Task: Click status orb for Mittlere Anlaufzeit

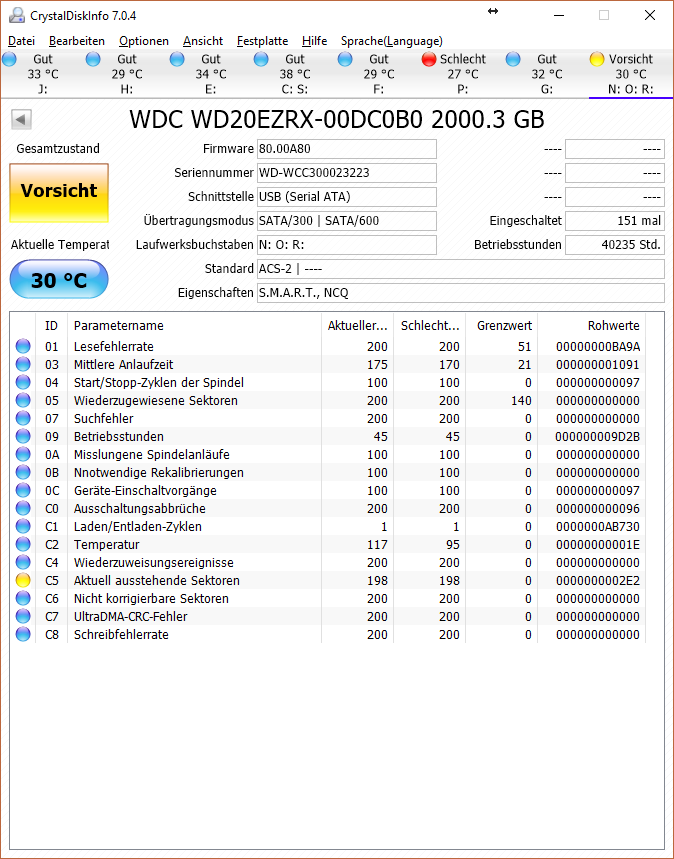Action: [x=23, y=364]
